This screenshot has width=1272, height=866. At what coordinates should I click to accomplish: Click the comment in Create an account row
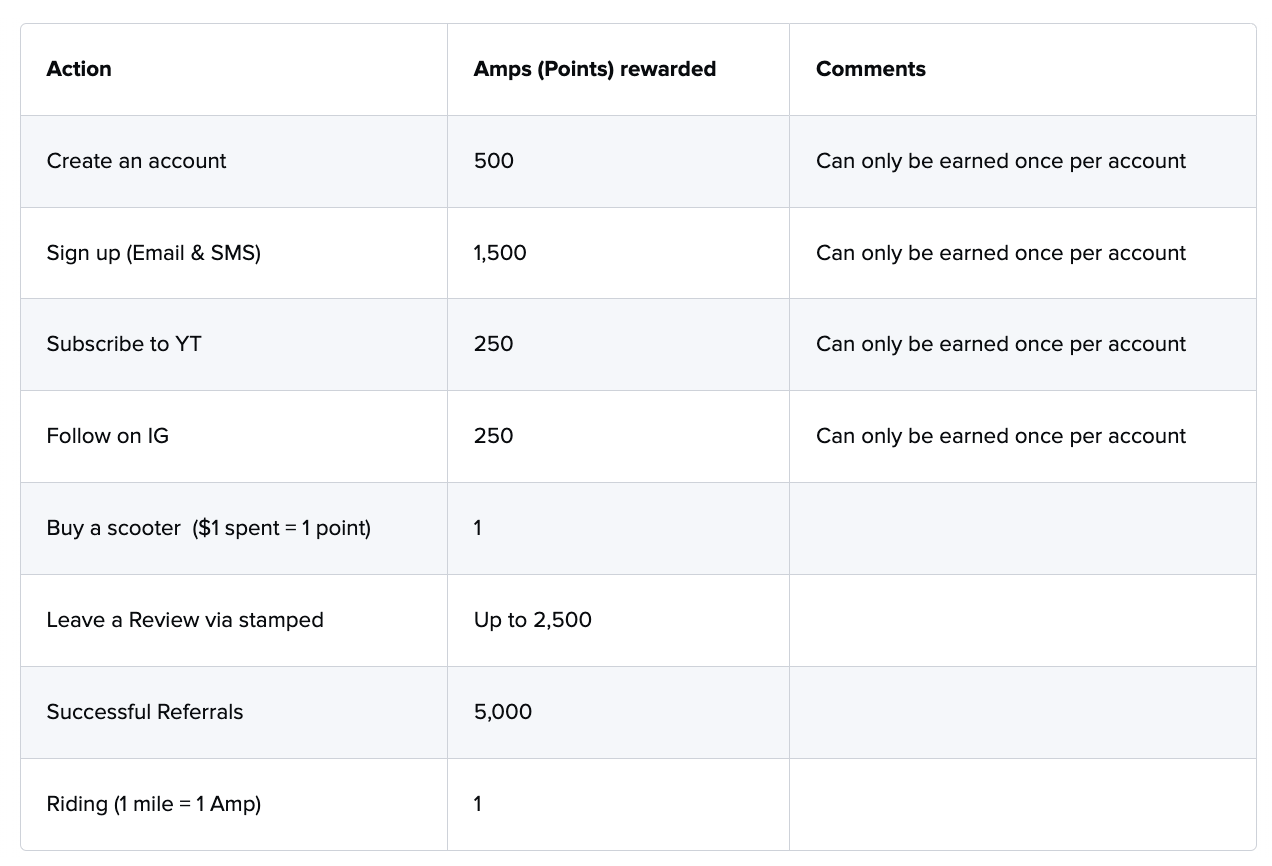[x=1000, y=161]
